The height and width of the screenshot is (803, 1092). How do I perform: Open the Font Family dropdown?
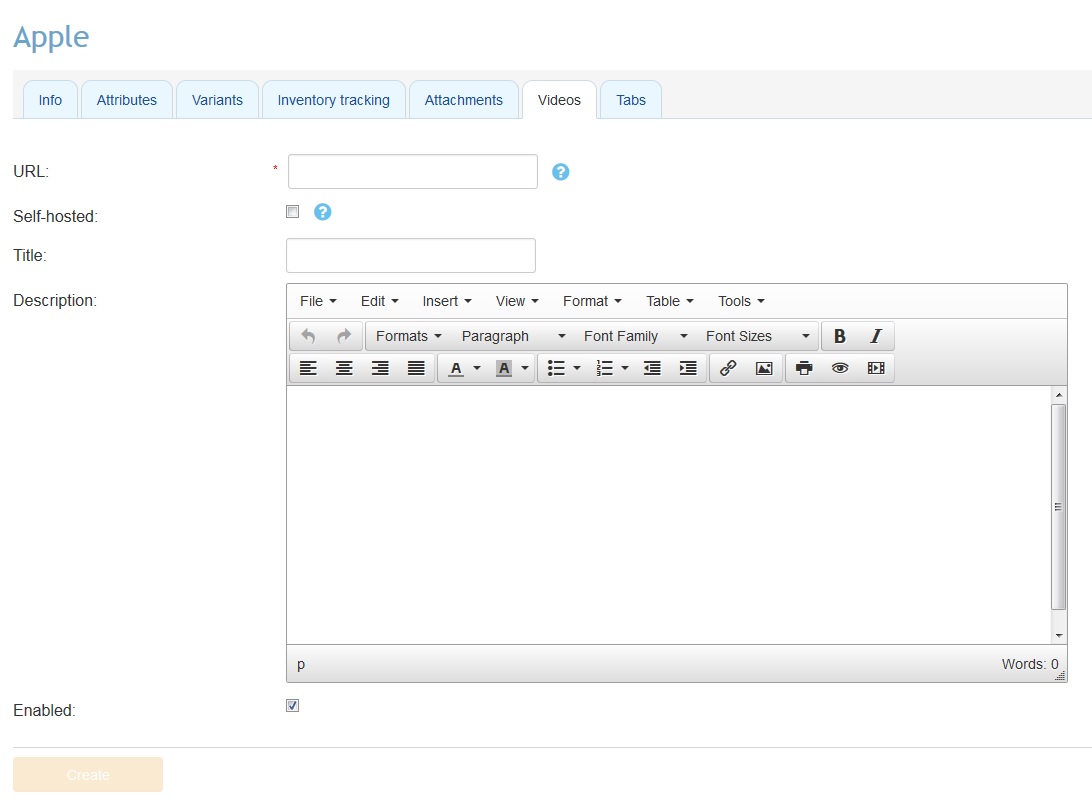click(x=636, y=336)
